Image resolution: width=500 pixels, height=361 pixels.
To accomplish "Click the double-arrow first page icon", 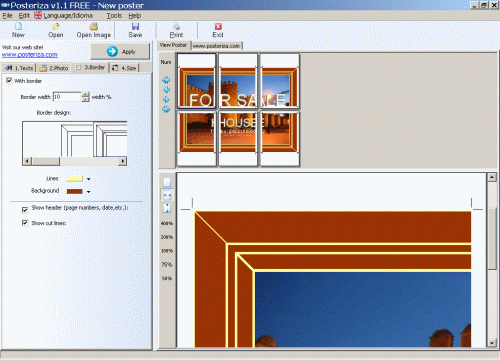I will 166,80.
